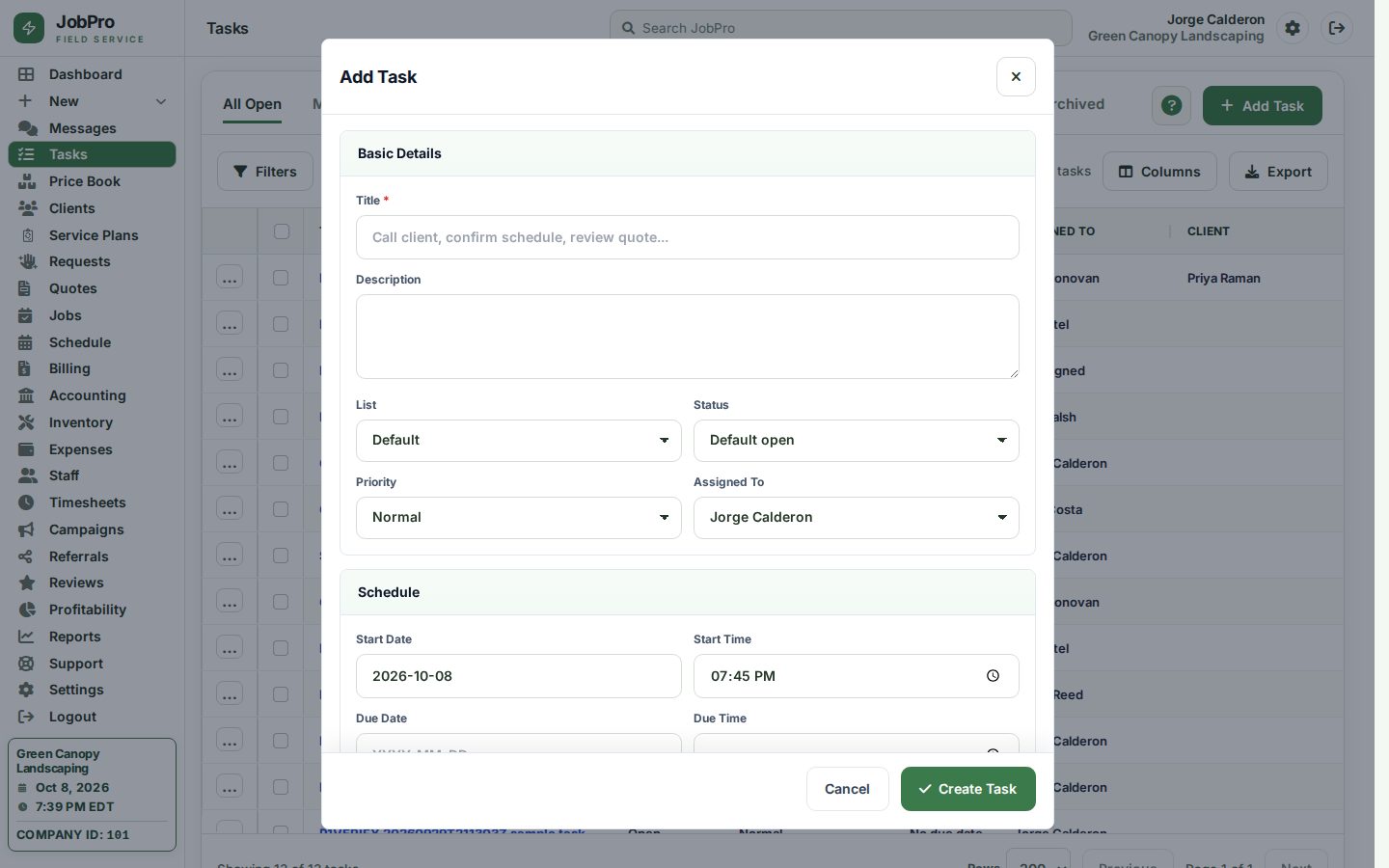Focus the Search JobPro box
This screenshot has height=868, width=1389.
[841, 28]
